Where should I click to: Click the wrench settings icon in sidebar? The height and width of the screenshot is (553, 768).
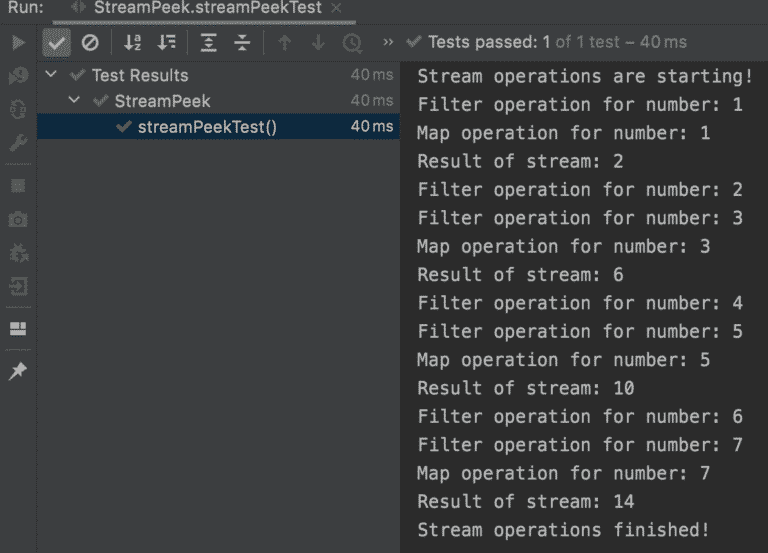[x=18, y=143]
